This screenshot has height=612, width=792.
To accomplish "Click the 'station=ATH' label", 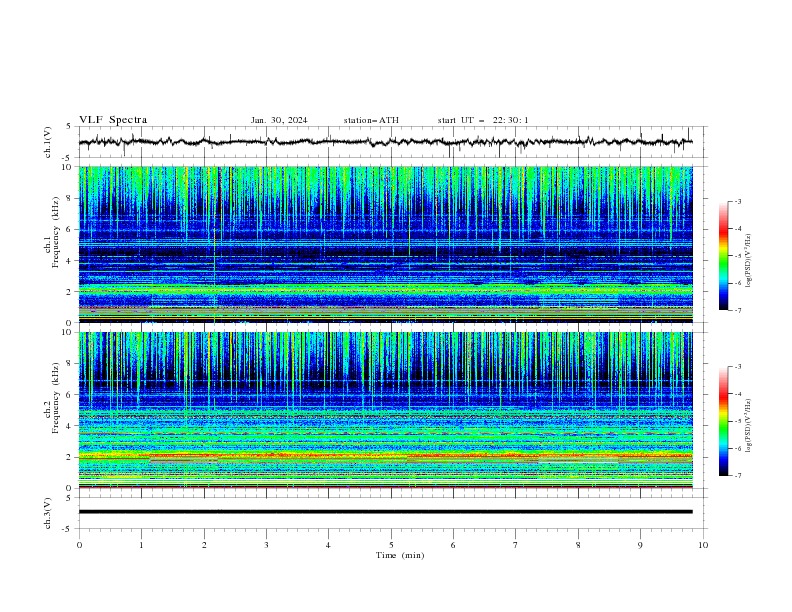I will [371, 120].
